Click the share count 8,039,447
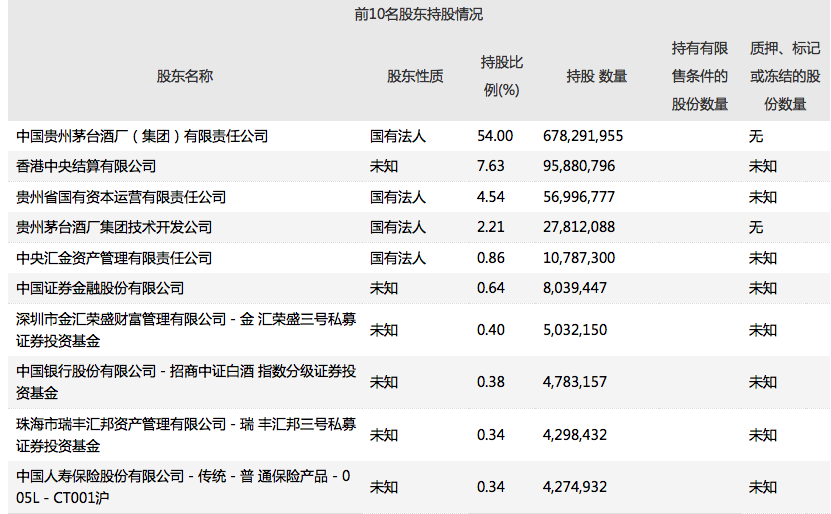 (x=575, y=288)
